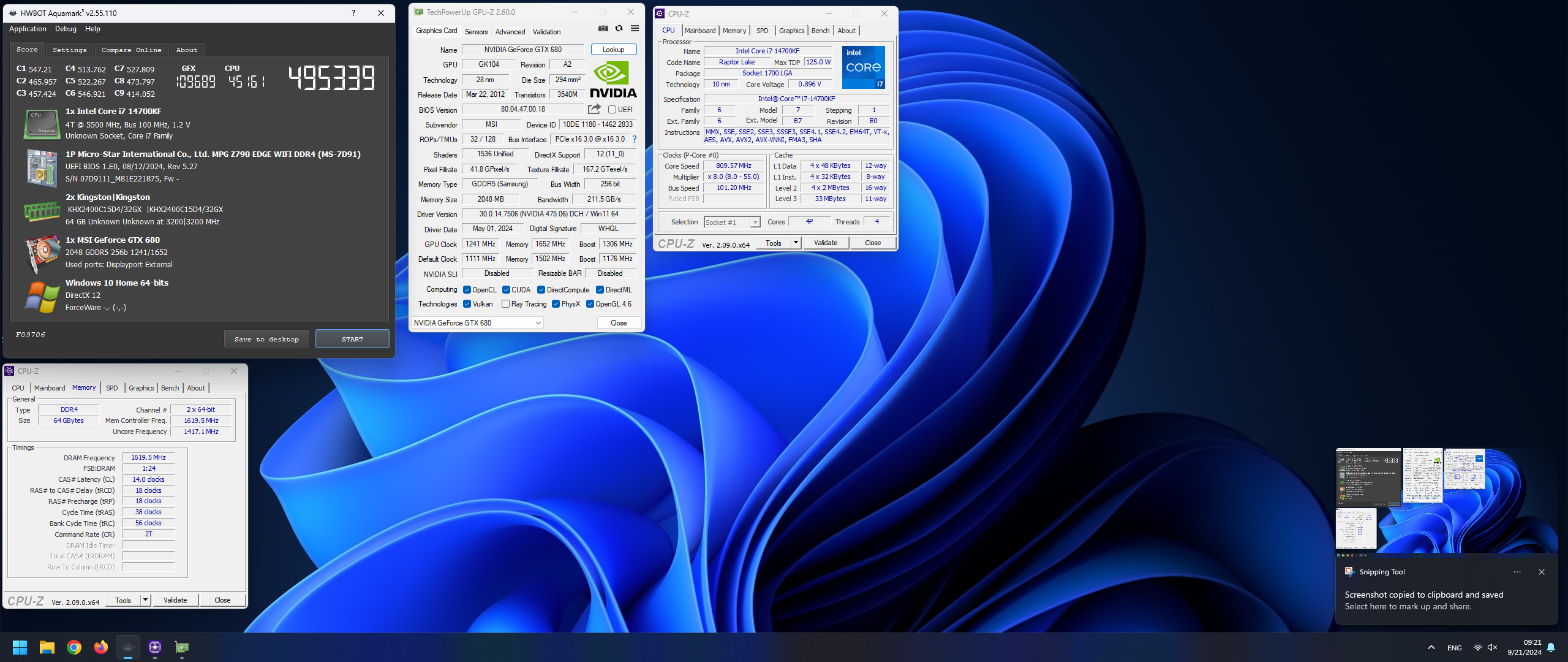The width and height of the screenshot is (1568, 662).
Task: Click Tools button in top CPU-Z window
Action: click(x=773, y=243)
